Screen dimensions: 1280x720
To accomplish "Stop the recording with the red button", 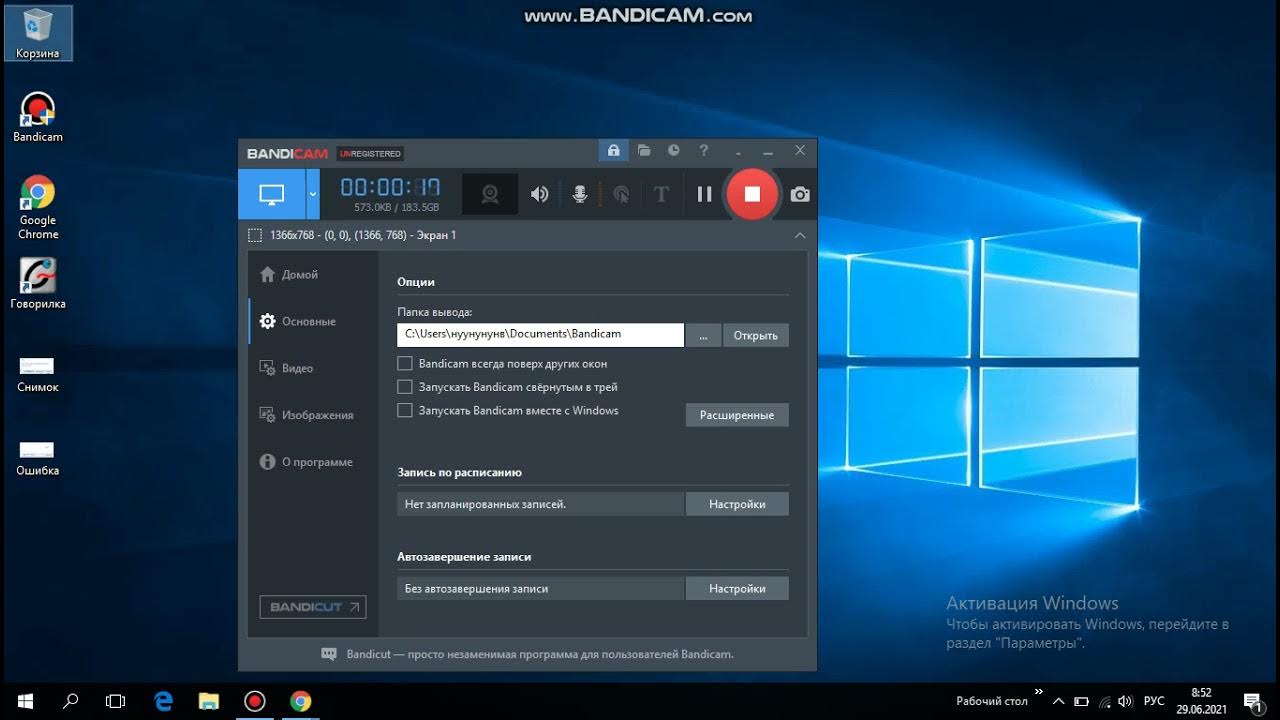I will 752,194.
